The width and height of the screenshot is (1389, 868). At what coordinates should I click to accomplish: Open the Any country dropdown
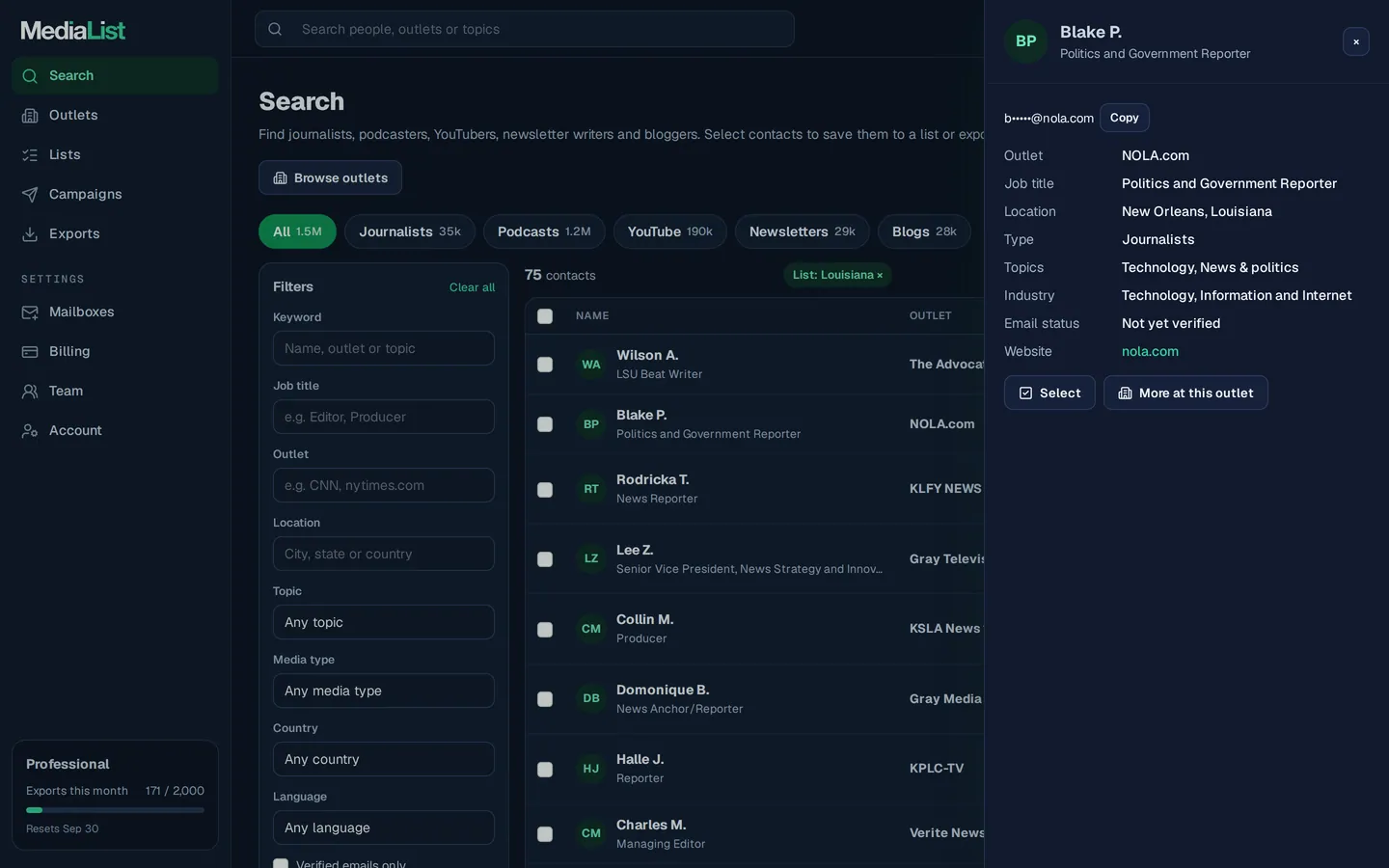384,759
